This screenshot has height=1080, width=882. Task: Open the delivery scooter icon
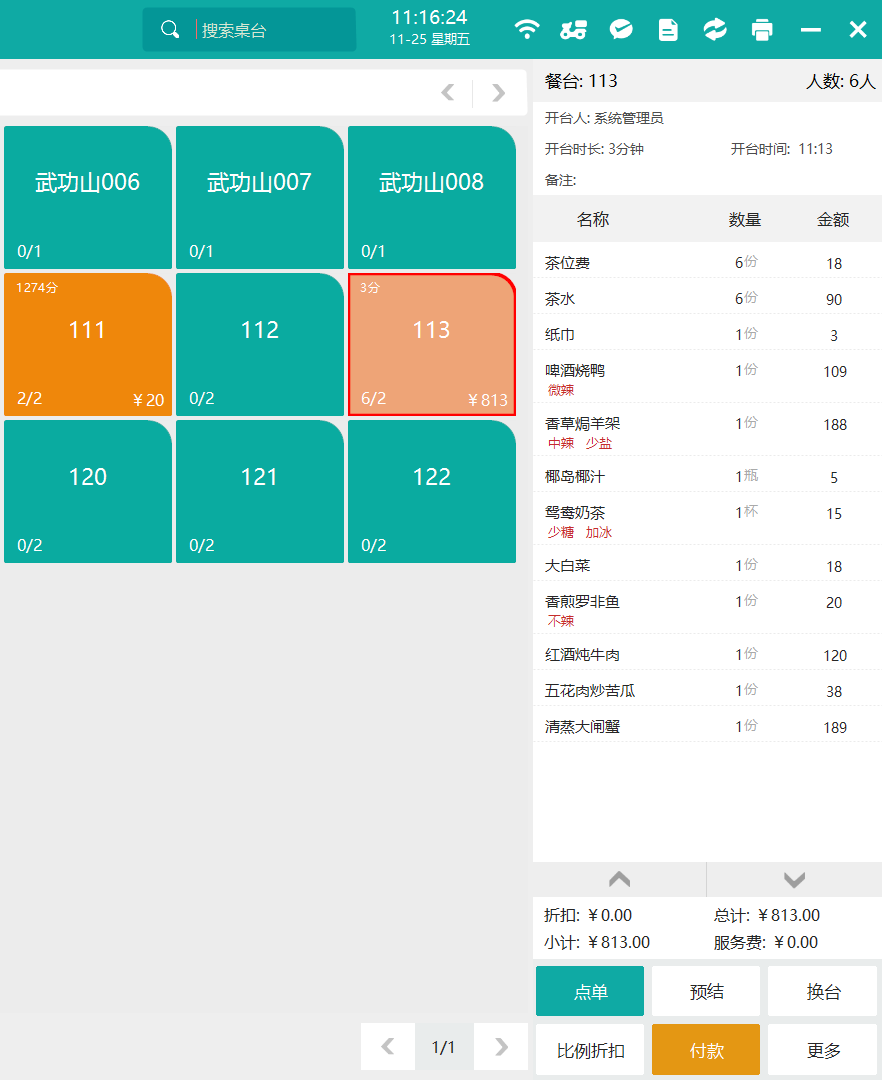(573, 30)
